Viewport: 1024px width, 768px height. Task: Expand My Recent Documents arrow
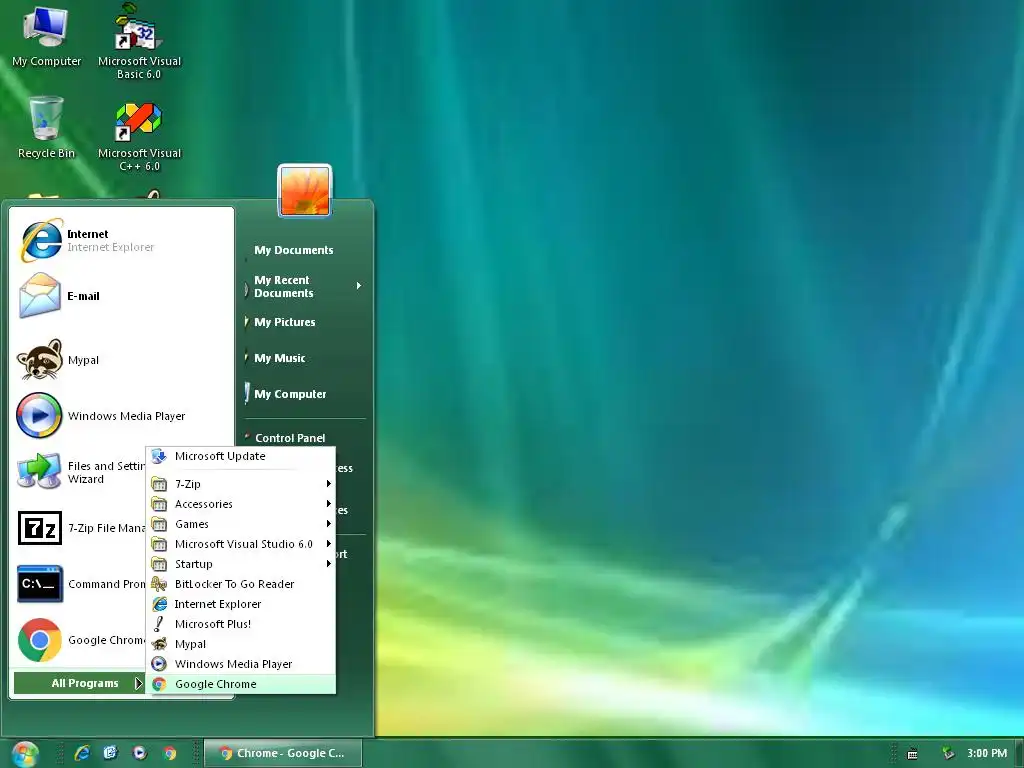(359, 286)
